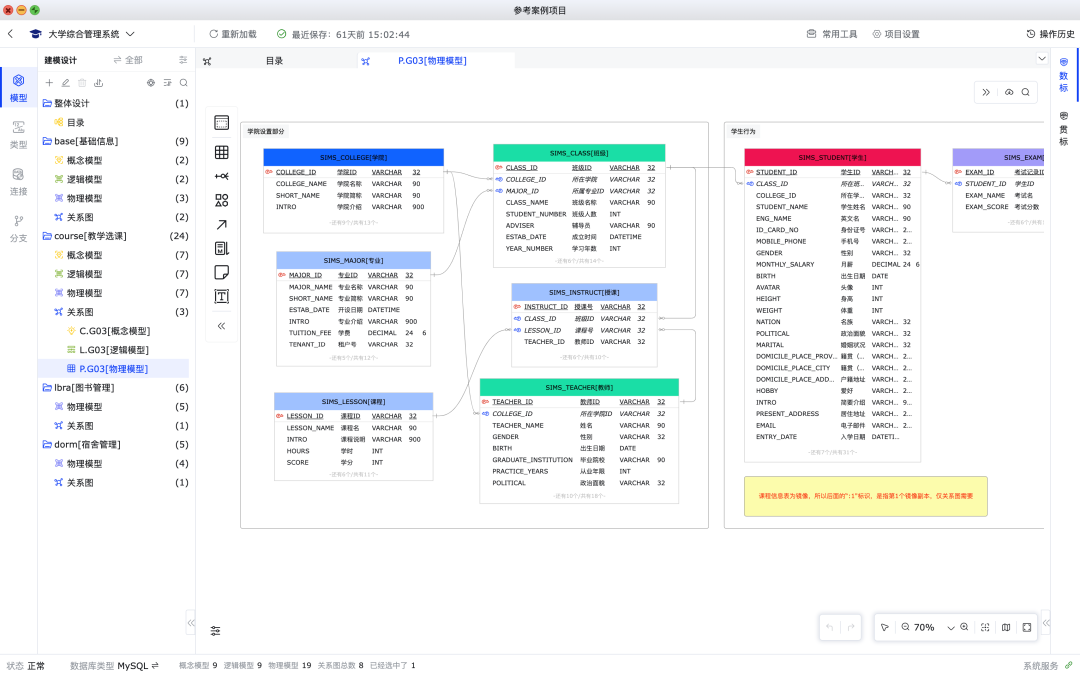This screenshot has width=1080, height=676.
Task: Click the cloud view icon at canvas top right
Action: click(1009, 92)
